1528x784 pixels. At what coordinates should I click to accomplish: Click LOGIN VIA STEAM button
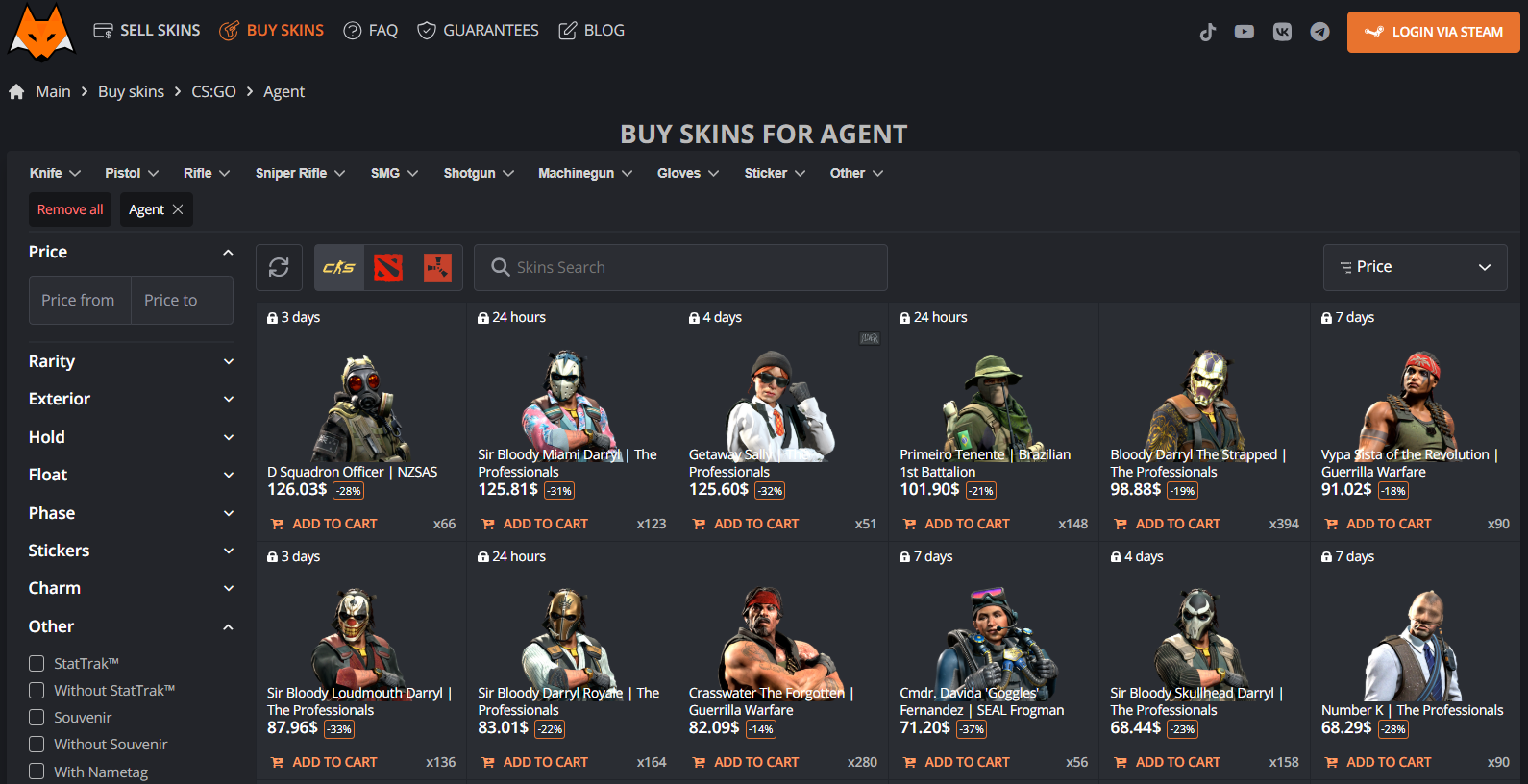1433,32
